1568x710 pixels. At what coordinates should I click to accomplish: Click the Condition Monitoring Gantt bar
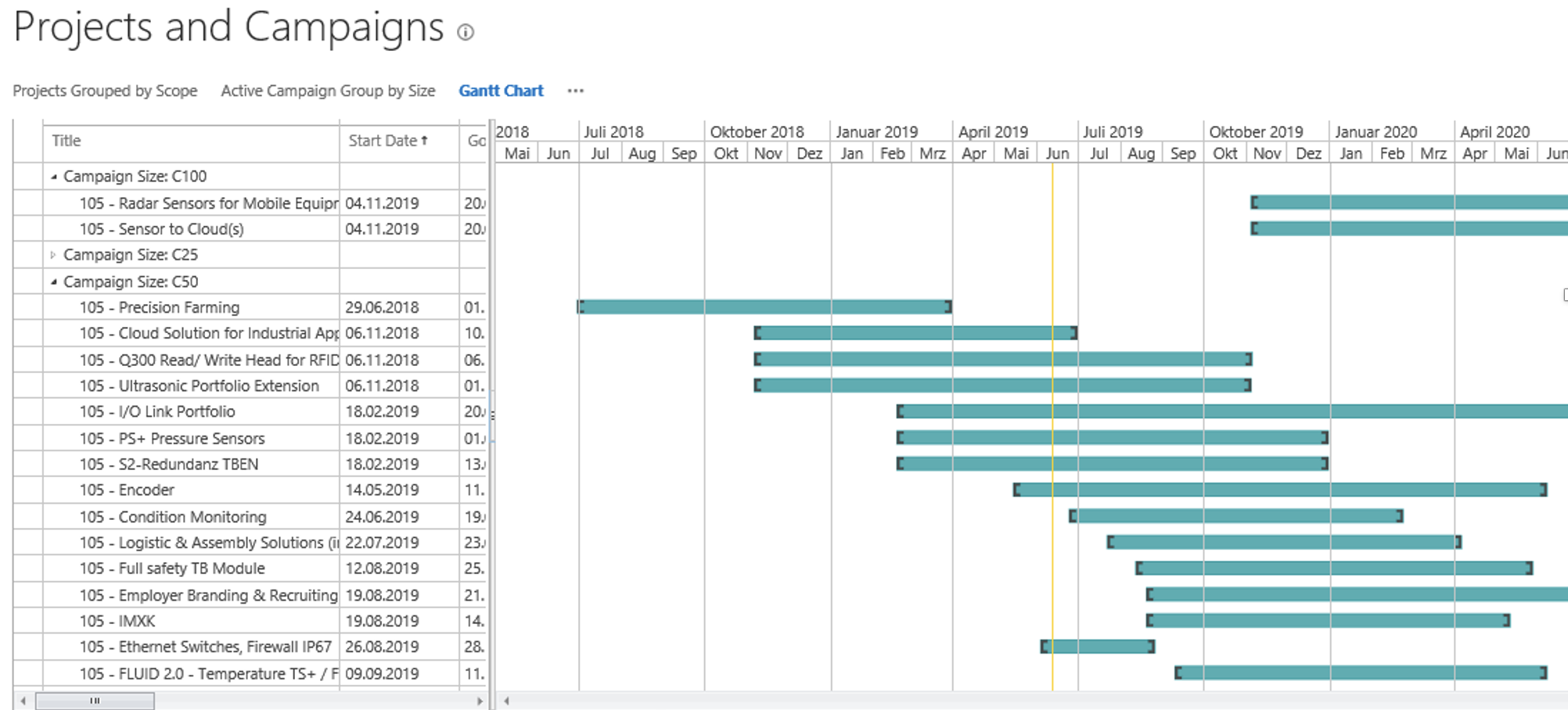[1236, 516]
